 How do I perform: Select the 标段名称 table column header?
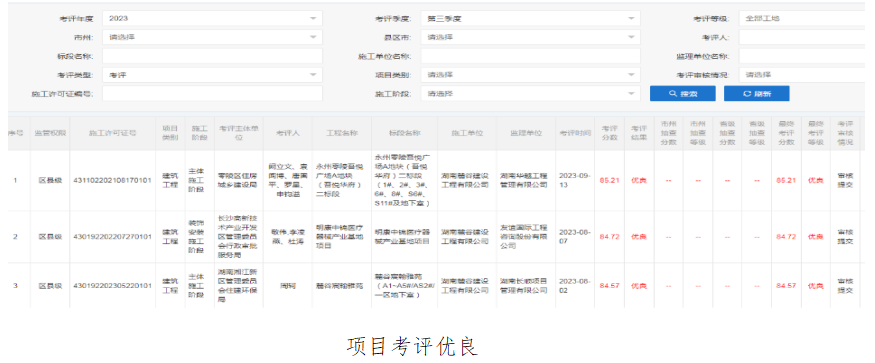[x=405, y=133]
